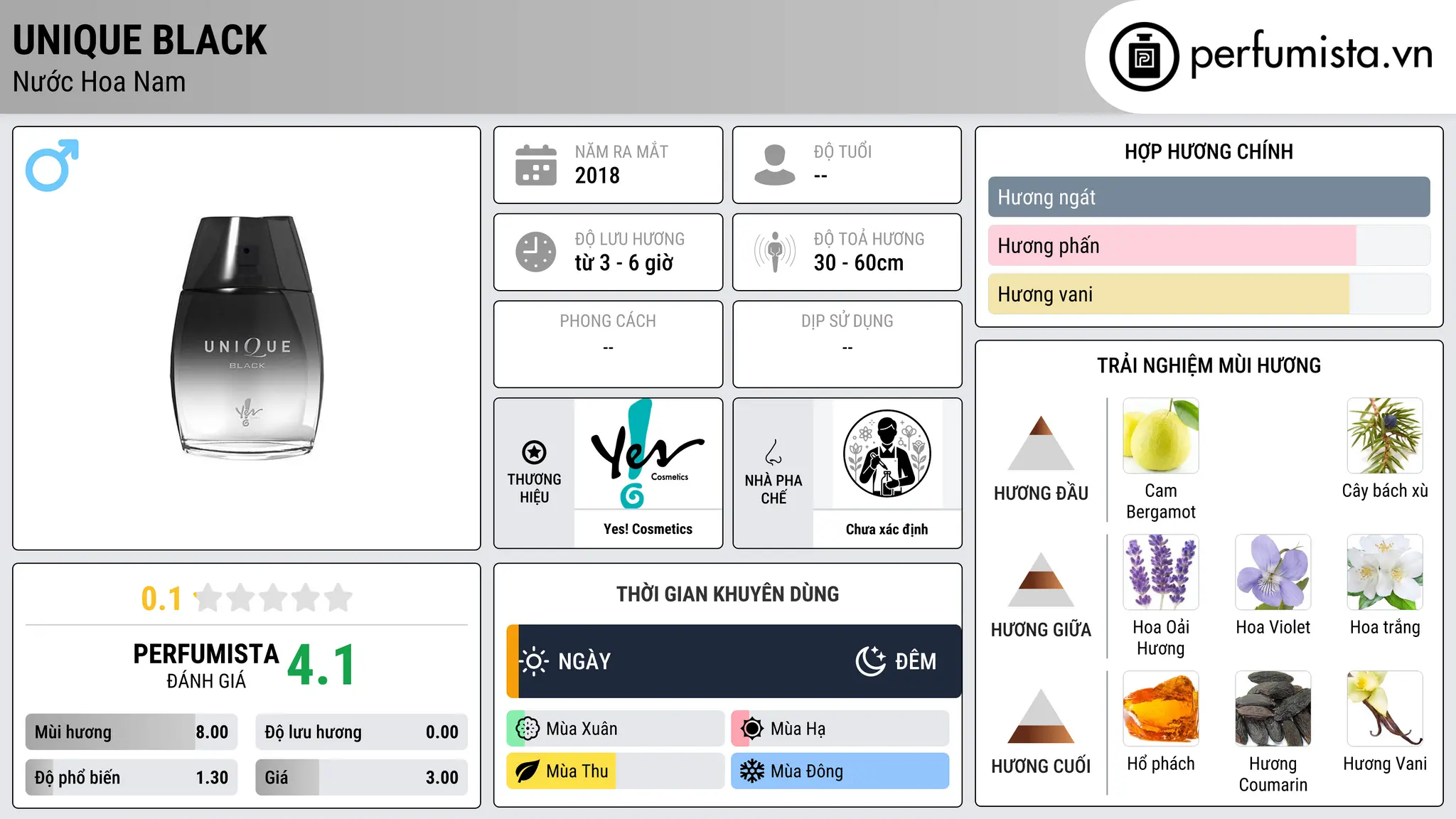Click the longevity value từ 3 - 6 giờ

pos(624,263)
